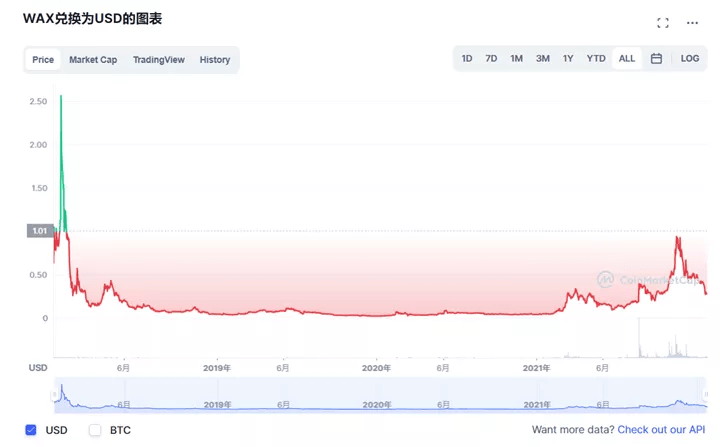Set chart range to 7D

coord(491,59)
